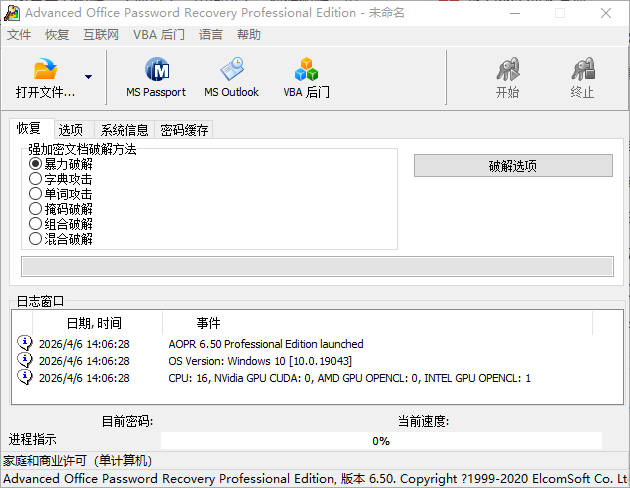Open the 语言 language menu
630x488 pixels.
coord(211,35)
